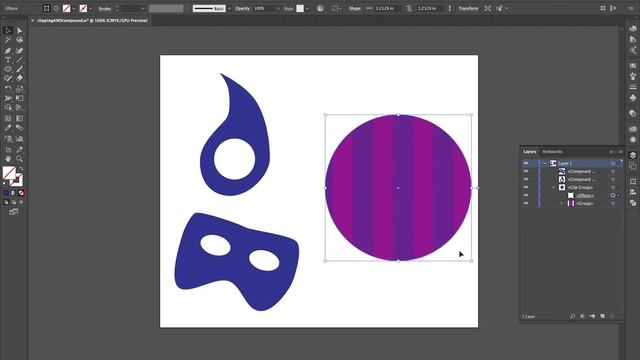Collapse the Clip Group disclosure arrow
640x360 pixels.
553,187
